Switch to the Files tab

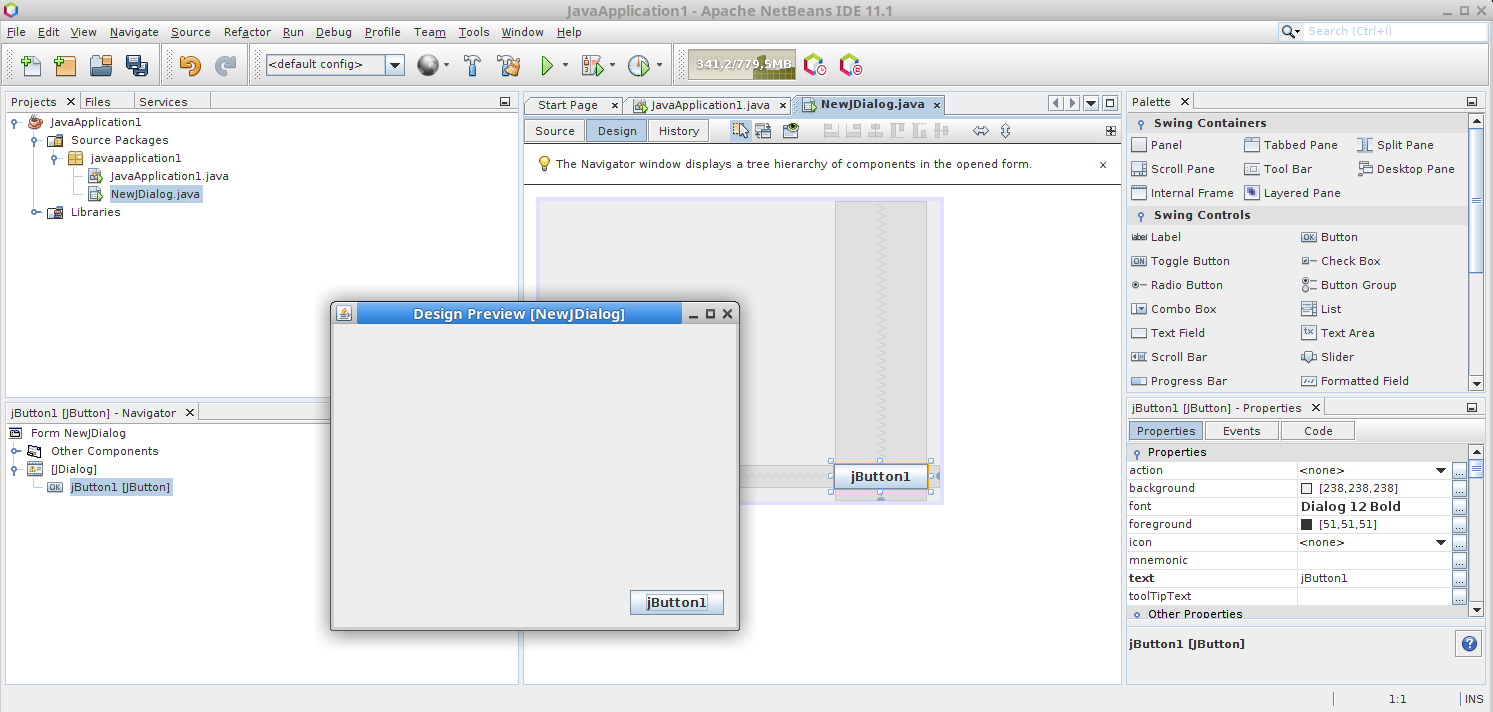[x=98, y=102]
